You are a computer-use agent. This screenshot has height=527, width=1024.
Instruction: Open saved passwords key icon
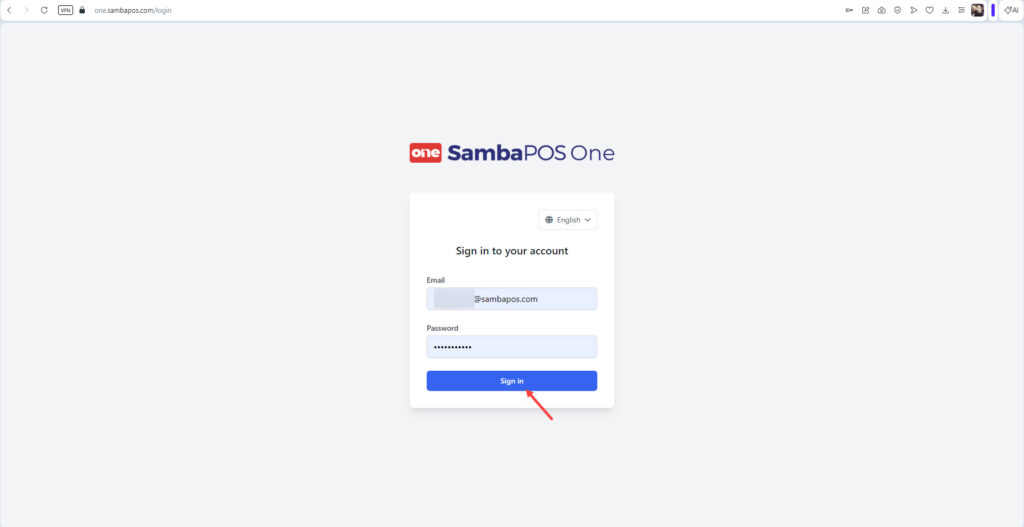coord(850,10)
